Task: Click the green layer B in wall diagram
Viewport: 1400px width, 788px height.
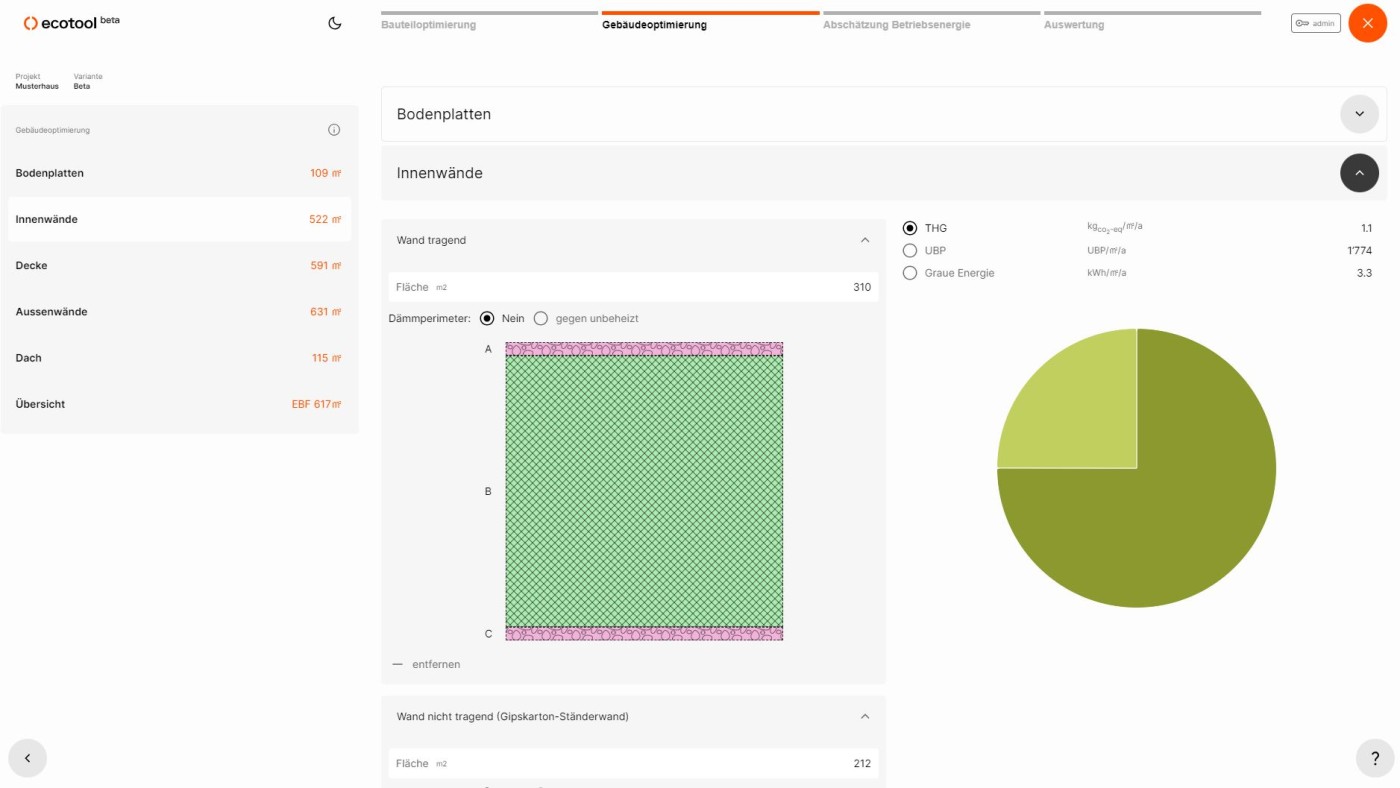Action: [x=644, y=491]
